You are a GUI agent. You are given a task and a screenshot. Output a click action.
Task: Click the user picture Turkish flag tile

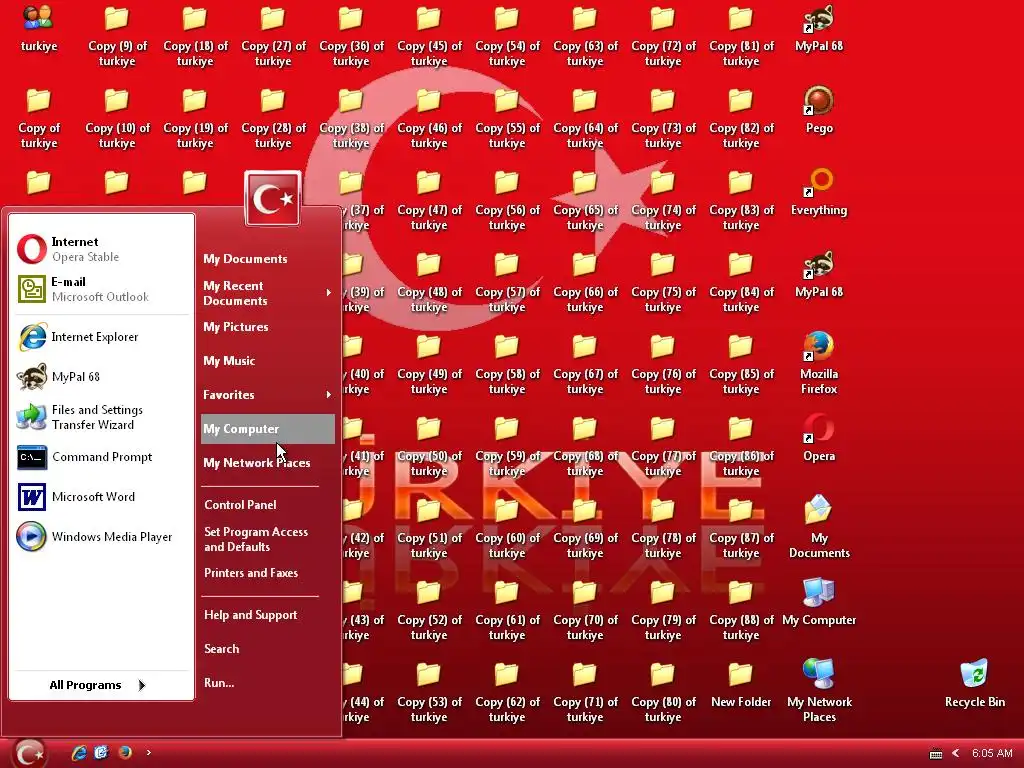272,199
